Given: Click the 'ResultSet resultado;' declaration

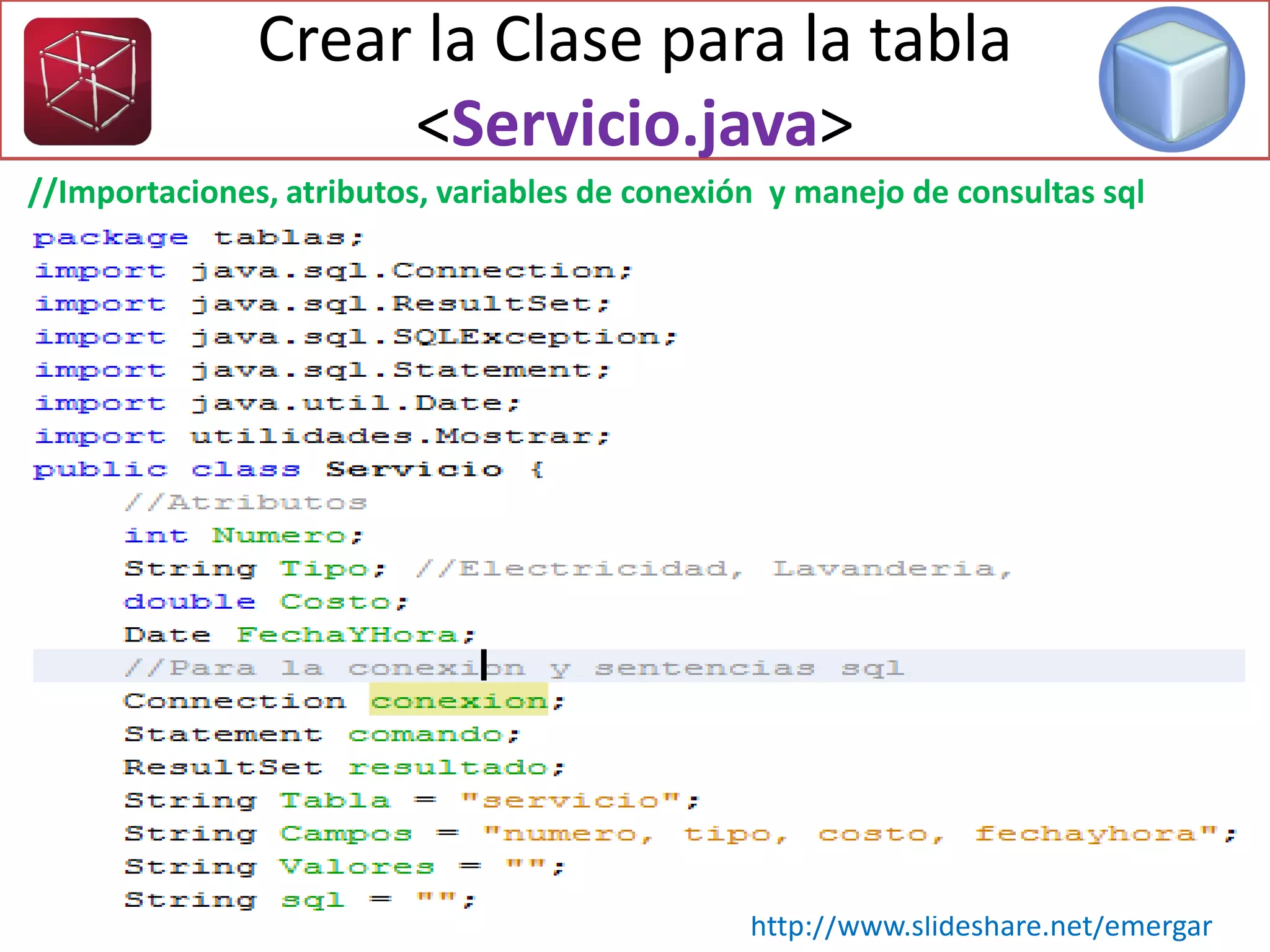Looking at the screenshot, I should point(344,767).
